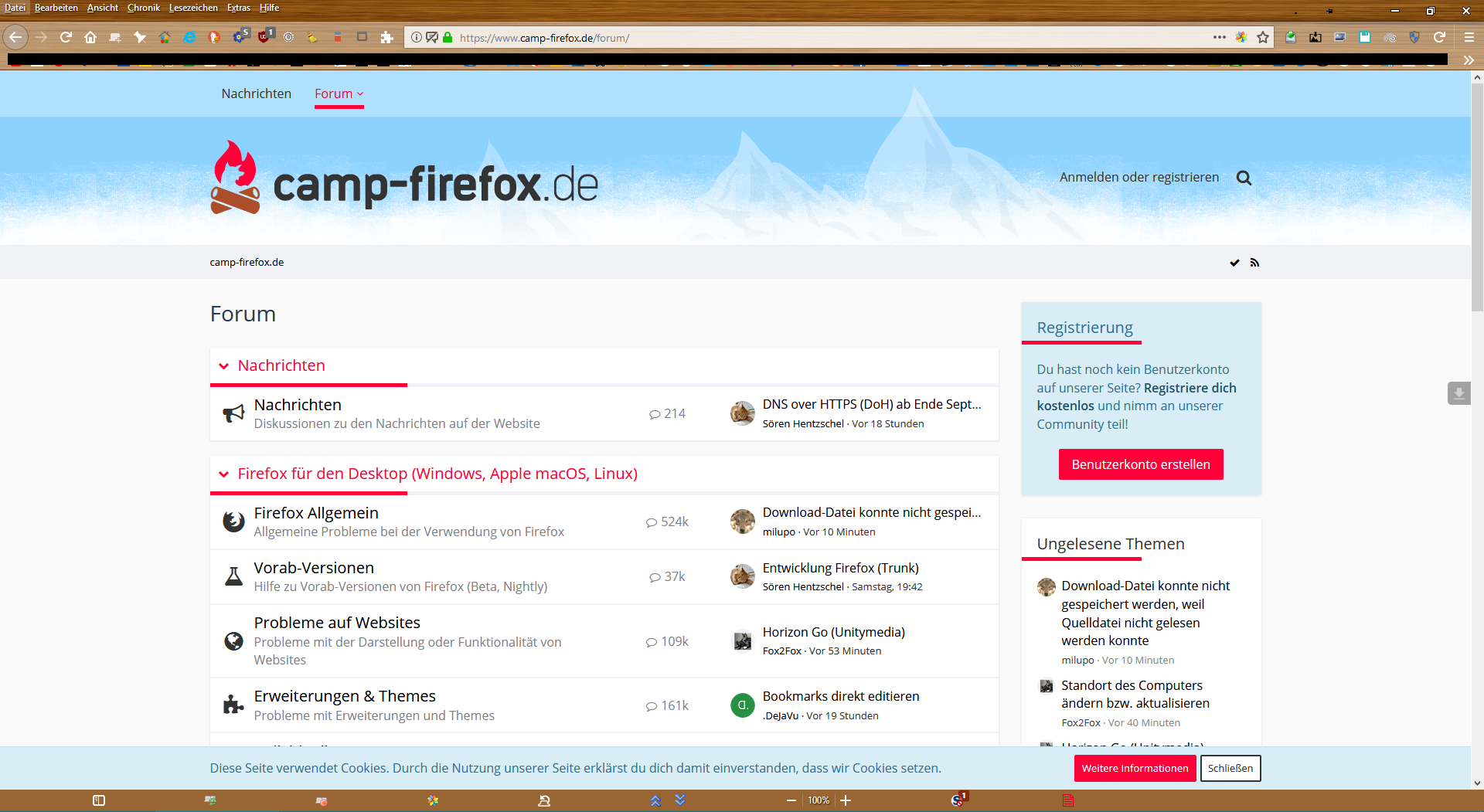Image resolution: width=1484 pixels, height=812 pixels.
Task: Open the Hilfe menu
Action: tap(269, 8)
